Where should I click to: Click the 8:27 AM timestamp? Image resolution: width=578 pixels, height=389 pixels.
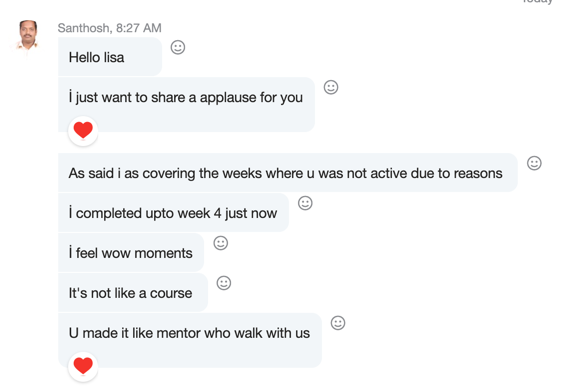(x=139, y=28)
